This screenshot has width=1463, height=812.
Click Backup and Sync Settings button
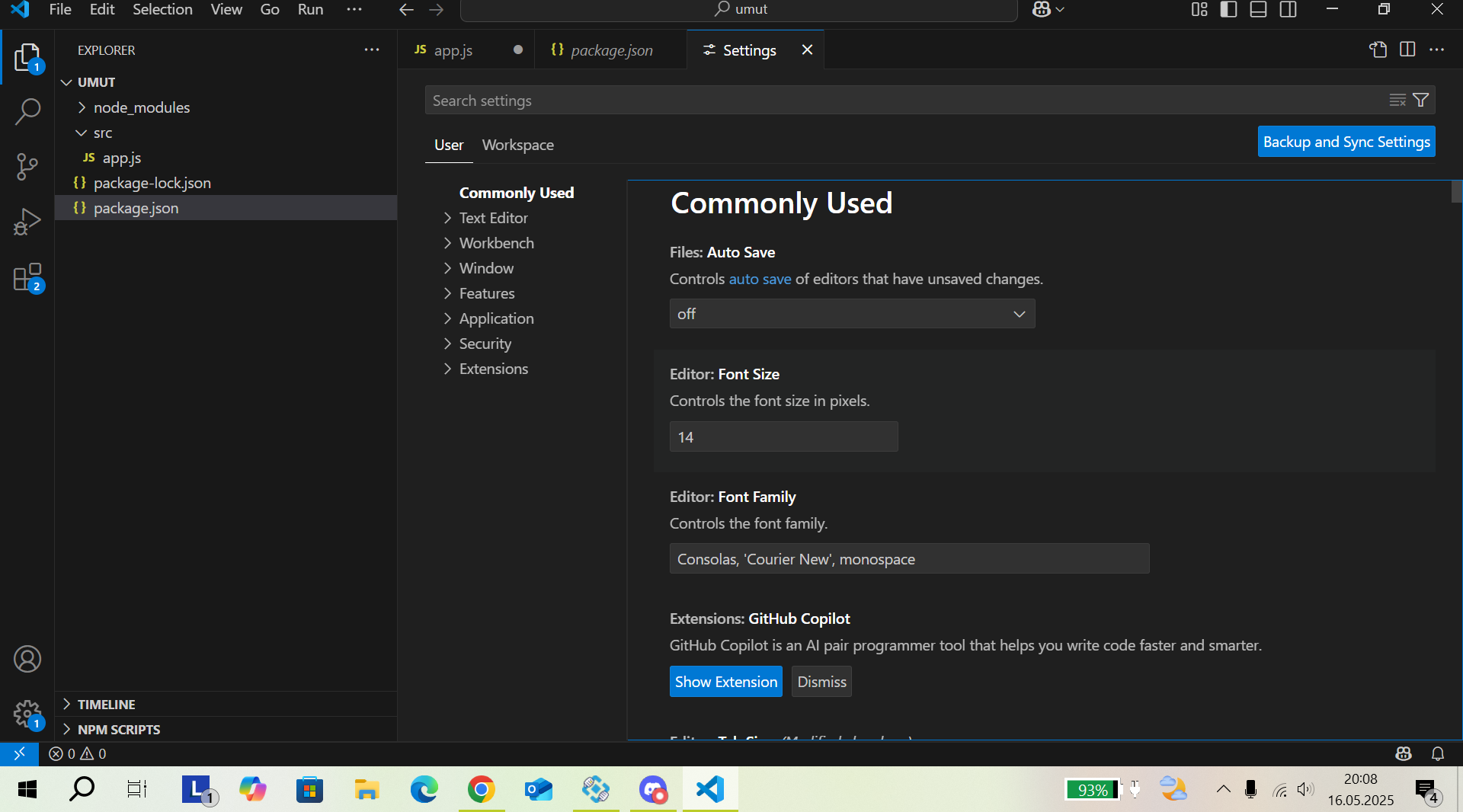point(1346,142)
